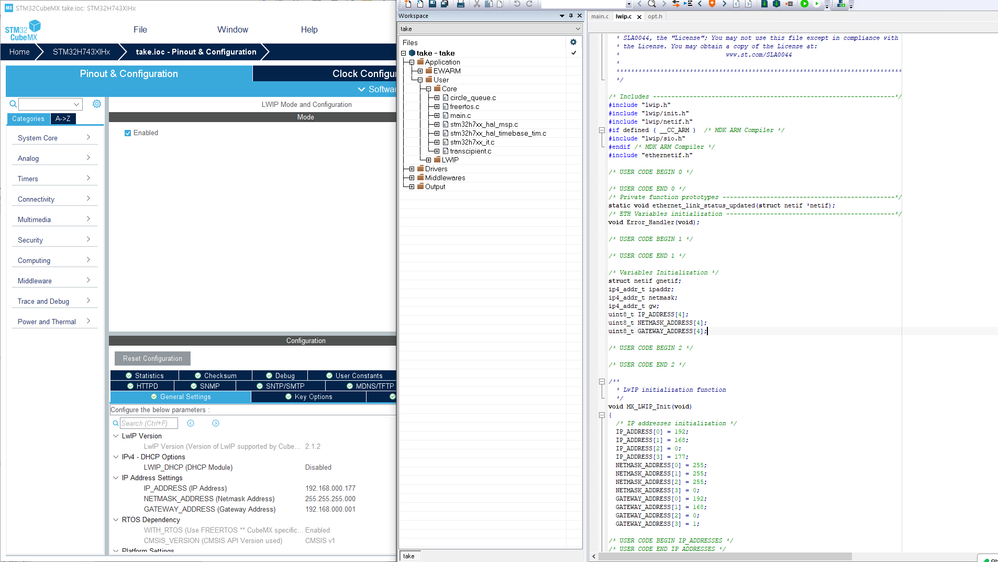Click the Replace toolbar icon

pyautogui.click(x=676, y=3)
